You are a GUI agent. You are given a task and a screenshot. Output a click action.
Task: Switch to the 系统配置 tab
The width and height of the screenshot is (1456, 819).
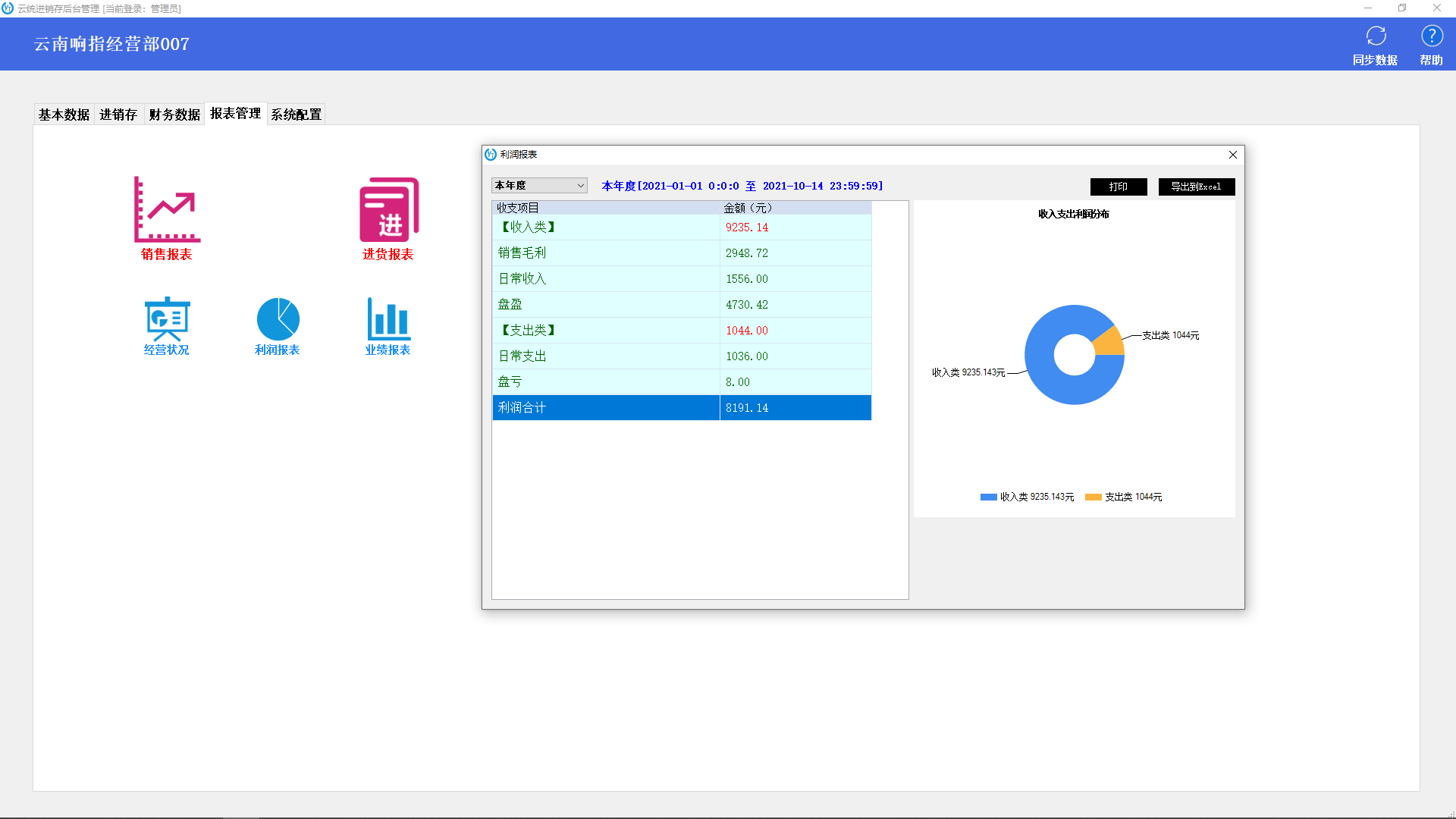[x=296, y=113]
